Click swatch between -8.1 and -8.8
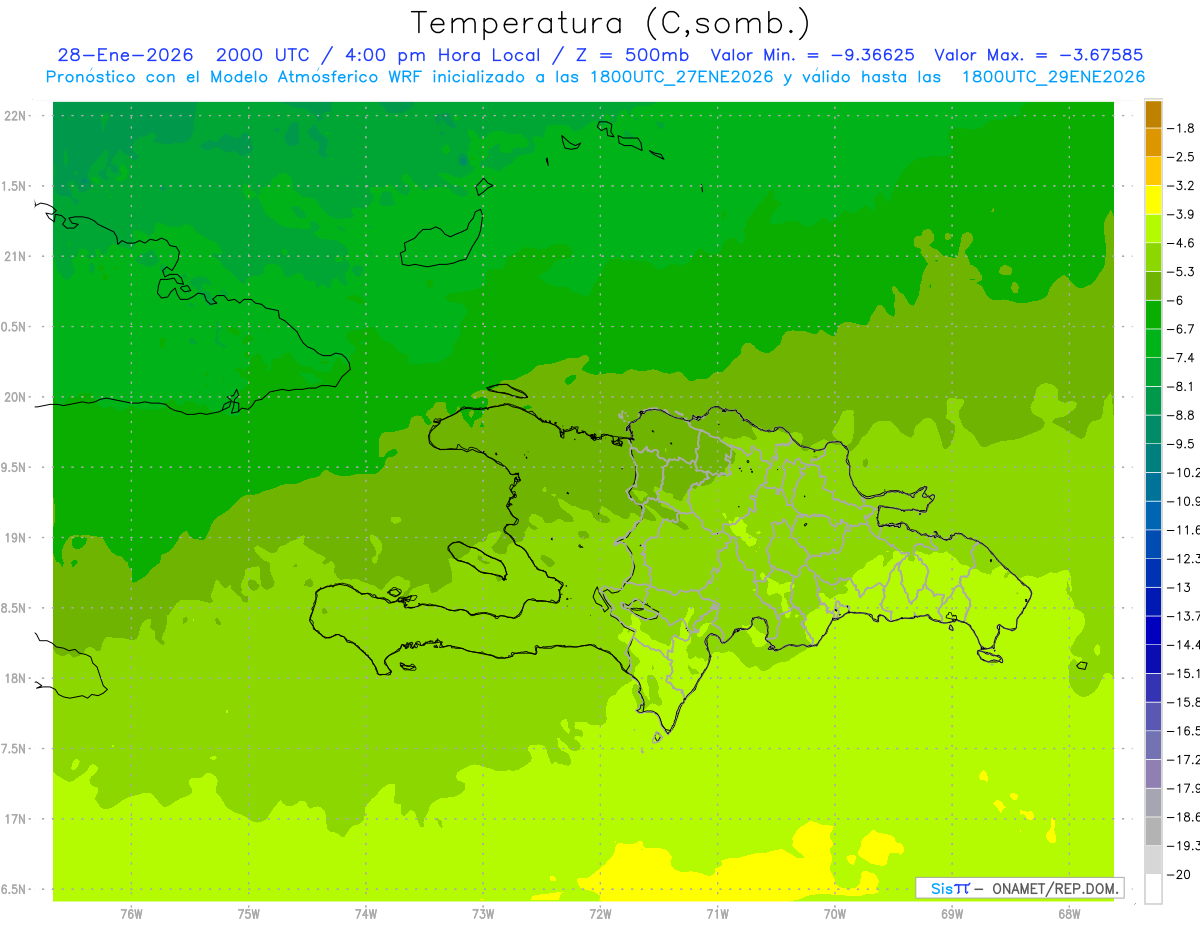 (1153, 401)
